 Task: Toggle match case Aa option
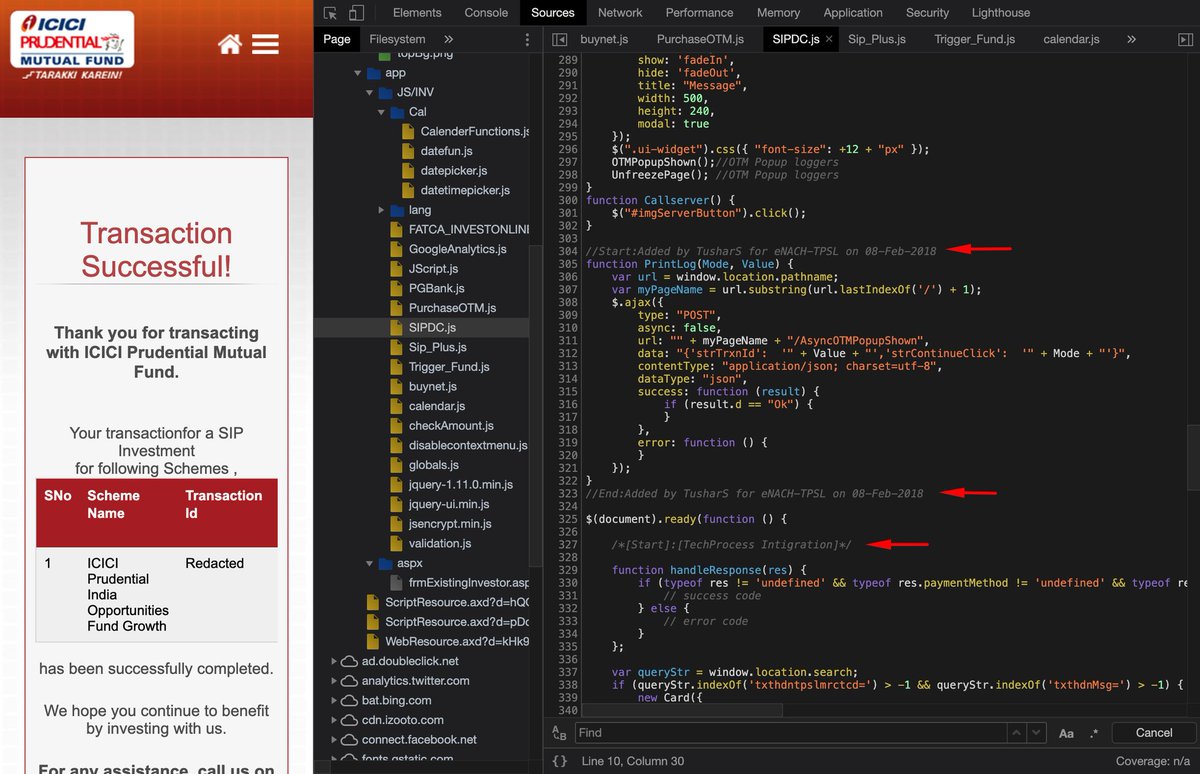point(1066,733)
